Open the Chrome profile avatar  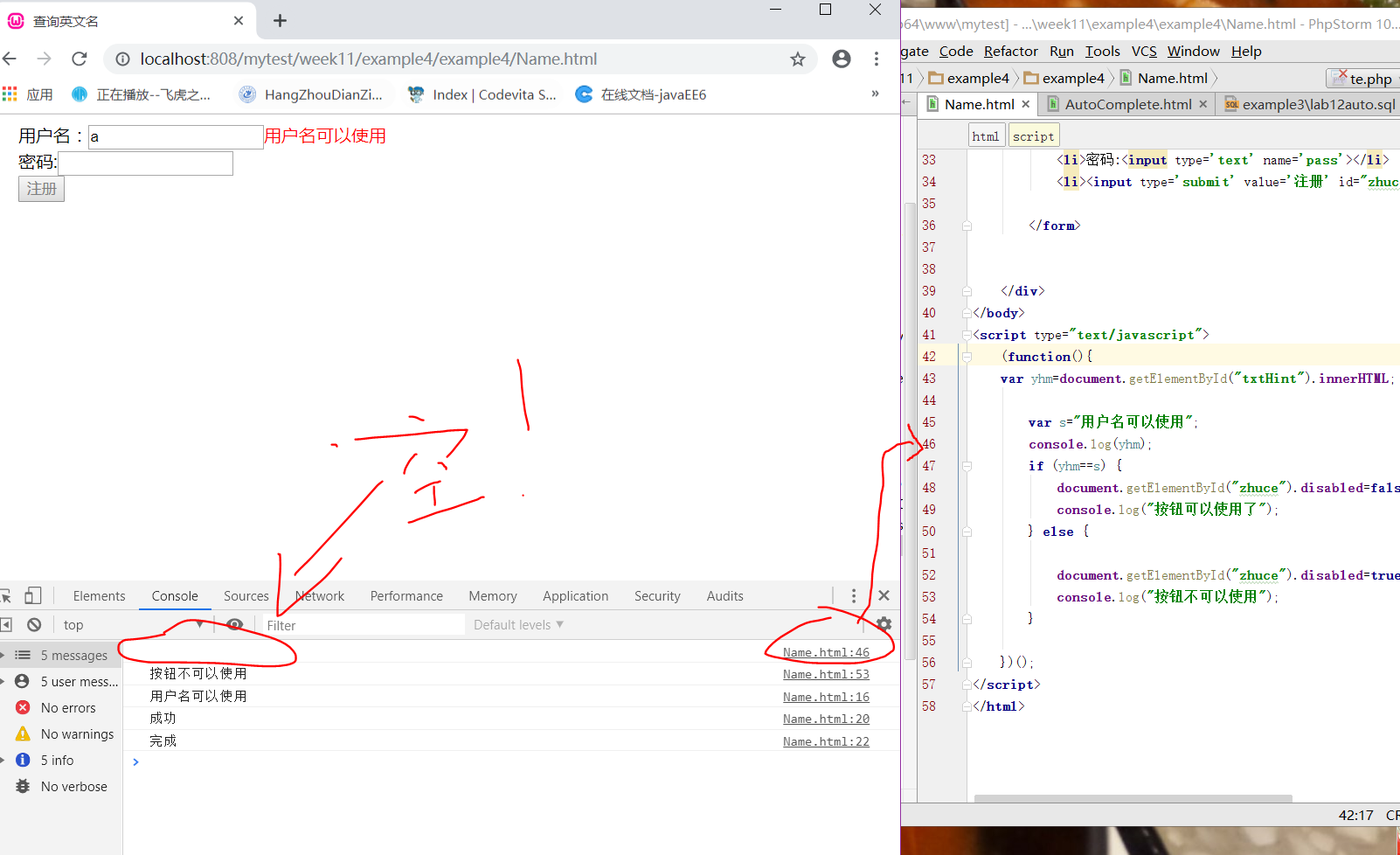(842, 59)
